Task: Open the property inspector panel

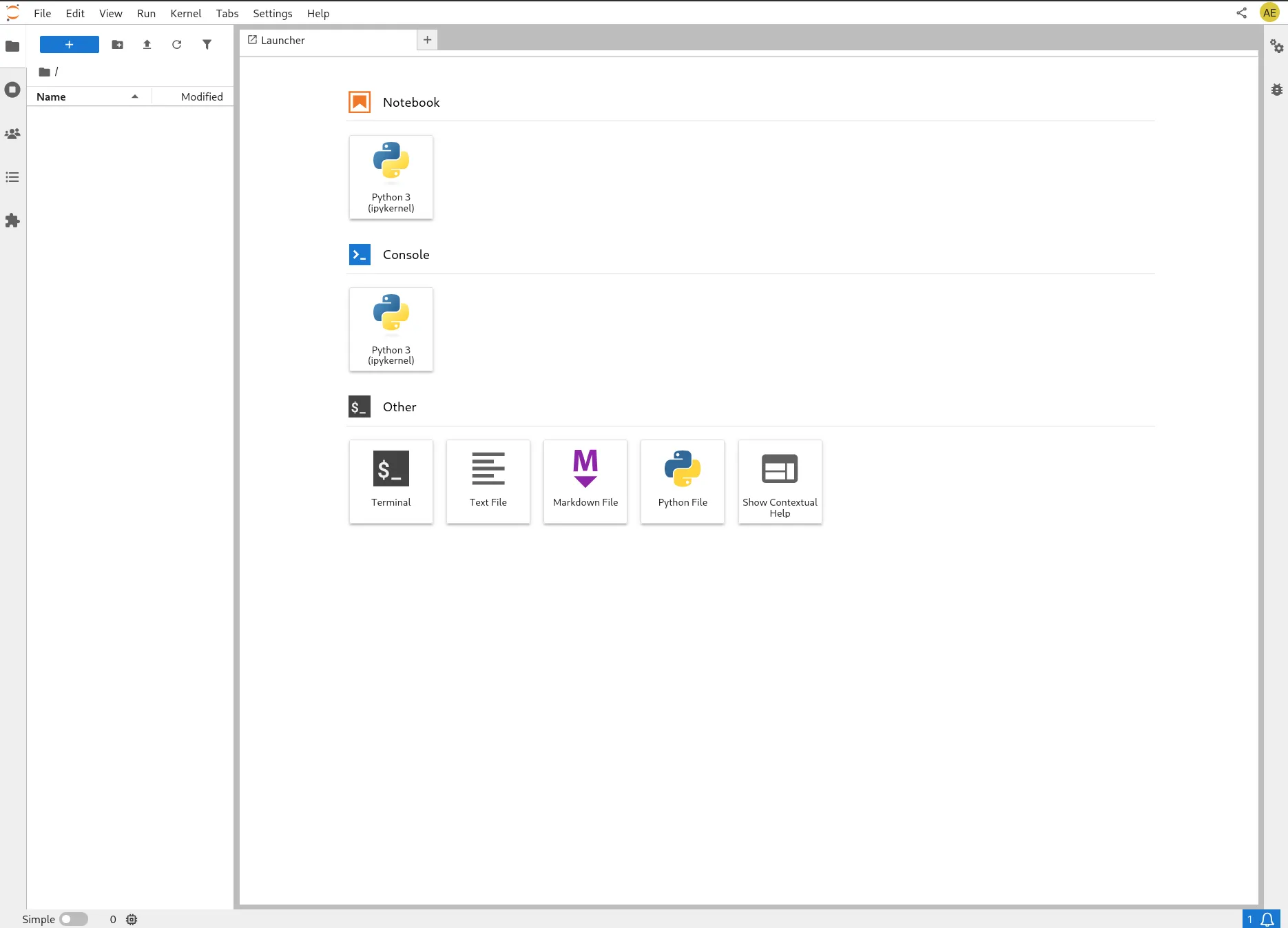Action: point(1277,46)
